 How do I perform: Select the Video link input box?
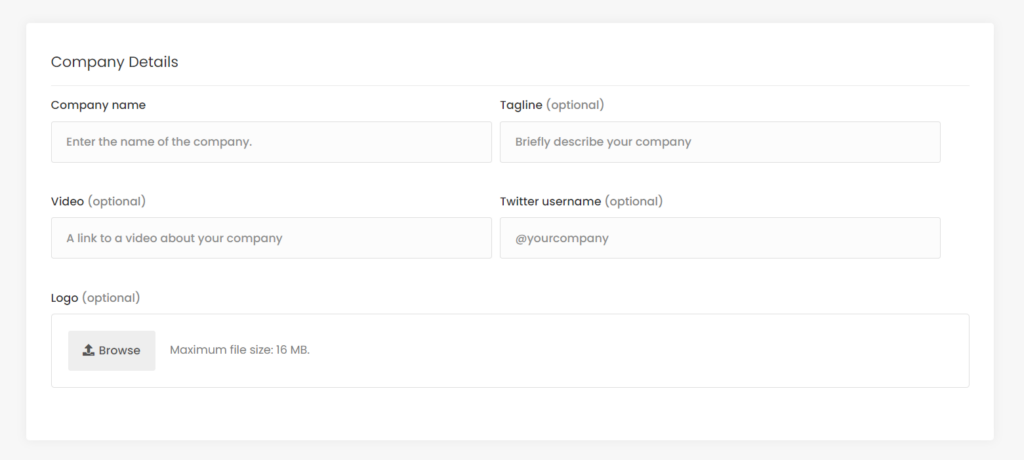click(271, 238)
